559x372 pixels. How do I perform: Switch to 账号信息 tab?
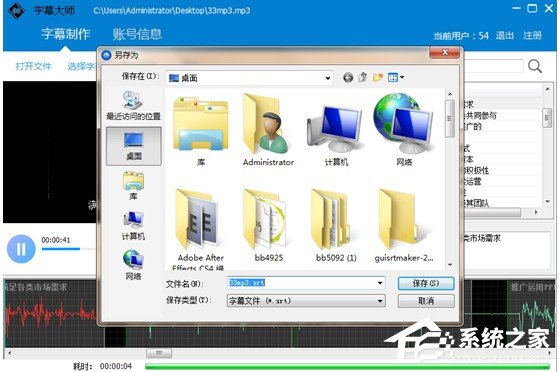click(x=137, y=34)
